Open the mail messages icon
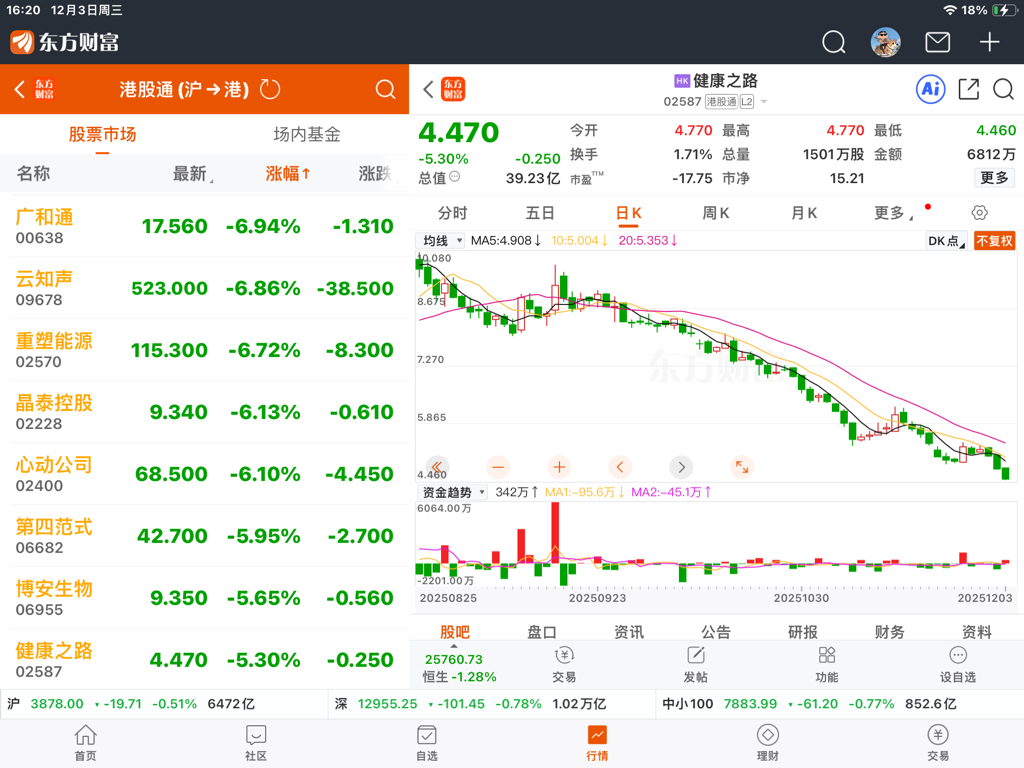 937,42
